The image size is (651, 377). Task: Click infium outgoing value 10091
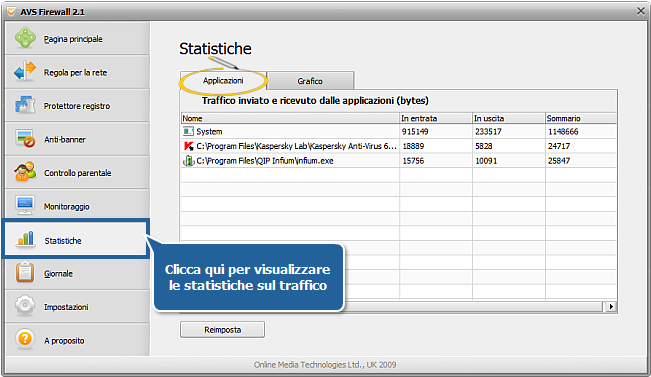486,161
